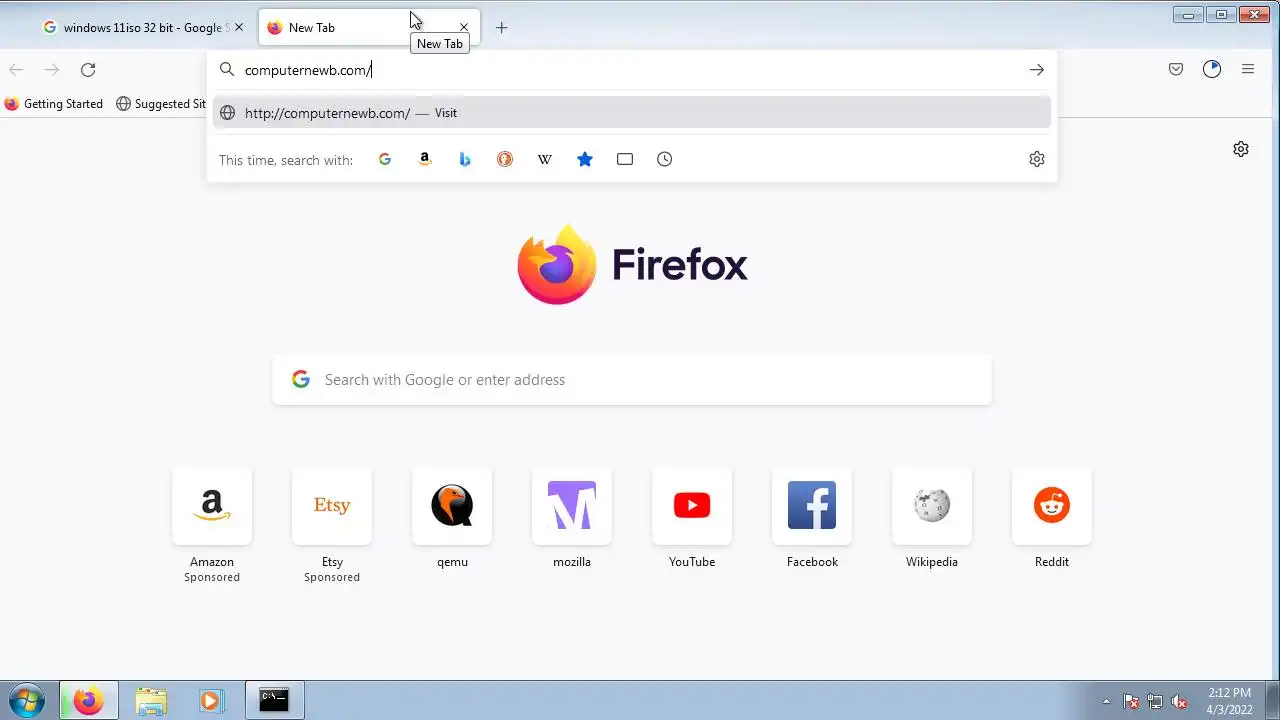
Task: Visit http://computernewb.com/ suggestion
Action: pyautogui.click(x=632, y=113)
